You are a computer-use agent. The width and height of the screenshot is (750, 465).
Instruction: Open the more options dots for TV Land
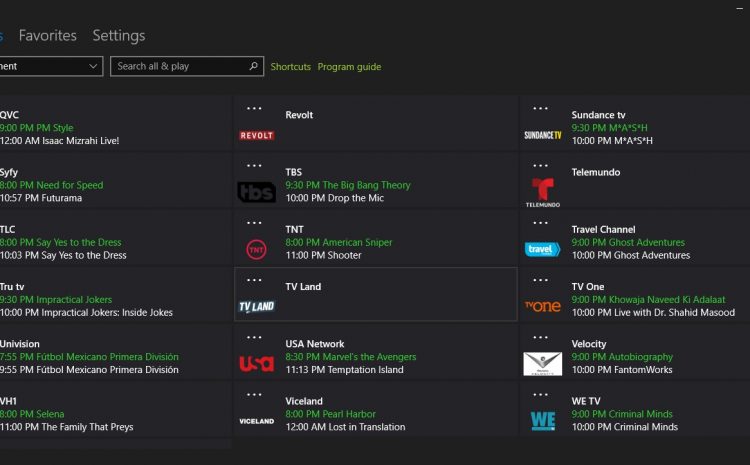pos(254,280)
